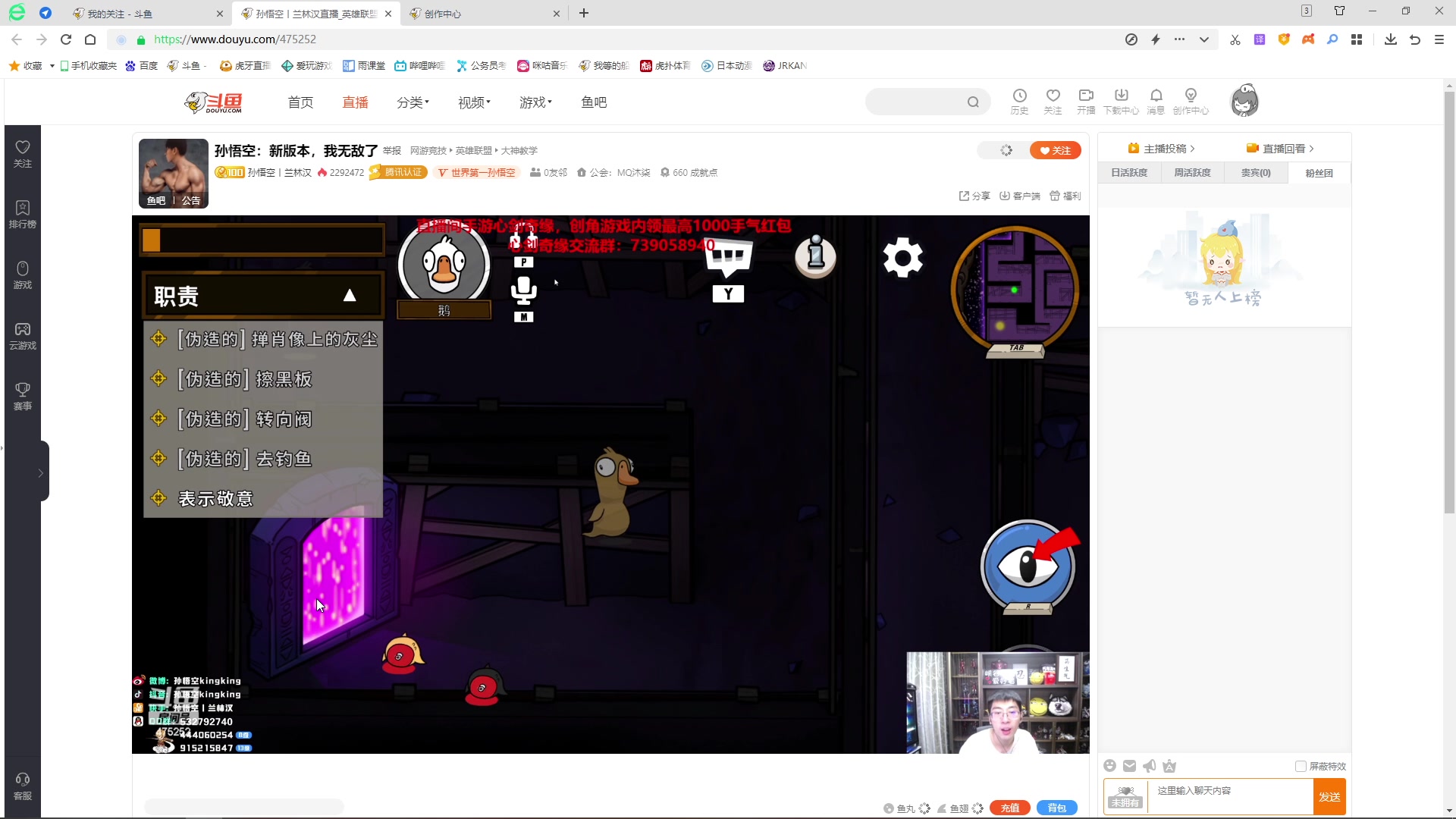1456x819 pixels.
Task: Click the search magnifier icon
Action: click(x=973, y=102)
